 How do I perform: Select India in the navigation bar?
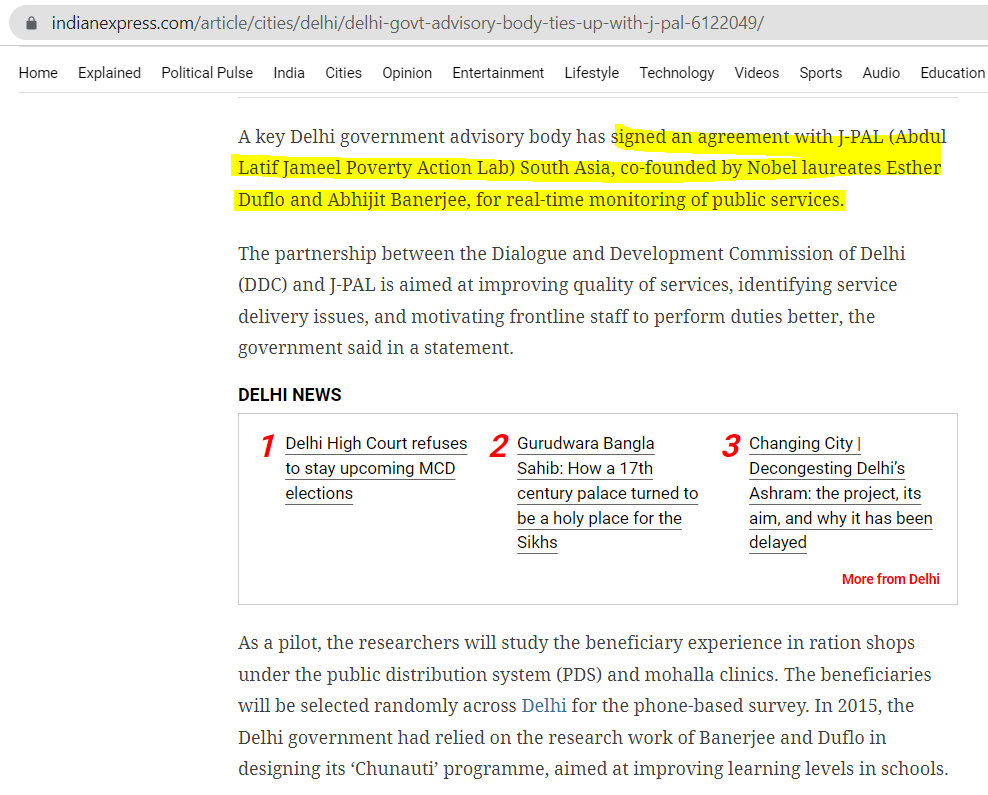(x=289, y=73)
